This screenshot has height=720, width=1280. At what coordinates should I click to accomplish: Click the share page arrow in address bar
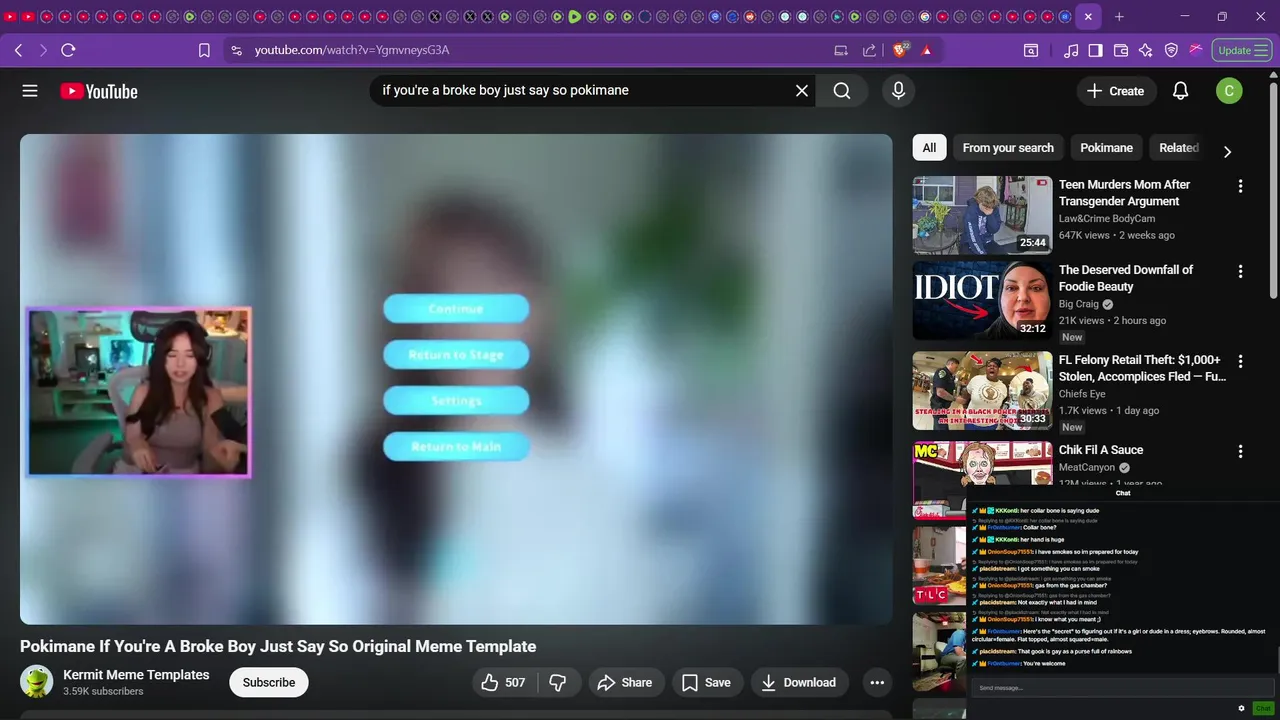coord(869,50)
